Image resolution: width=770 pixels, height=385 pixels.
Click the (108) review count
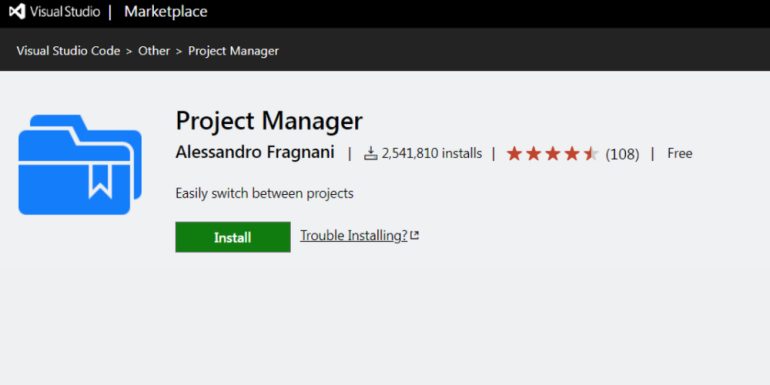622,154
